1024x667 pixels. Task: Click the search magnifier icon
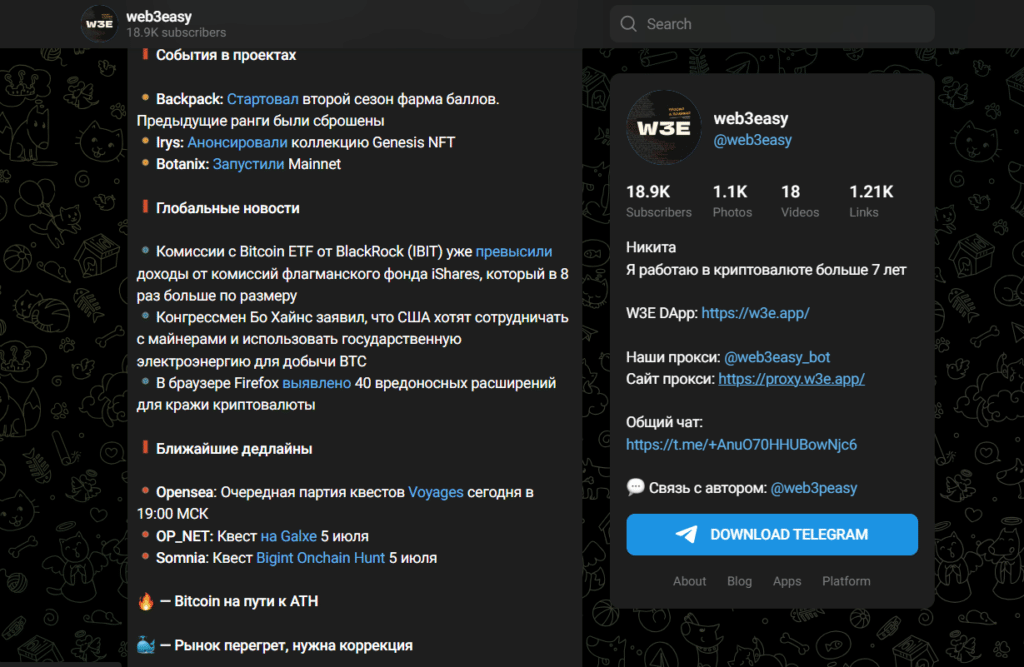[628, 24]
